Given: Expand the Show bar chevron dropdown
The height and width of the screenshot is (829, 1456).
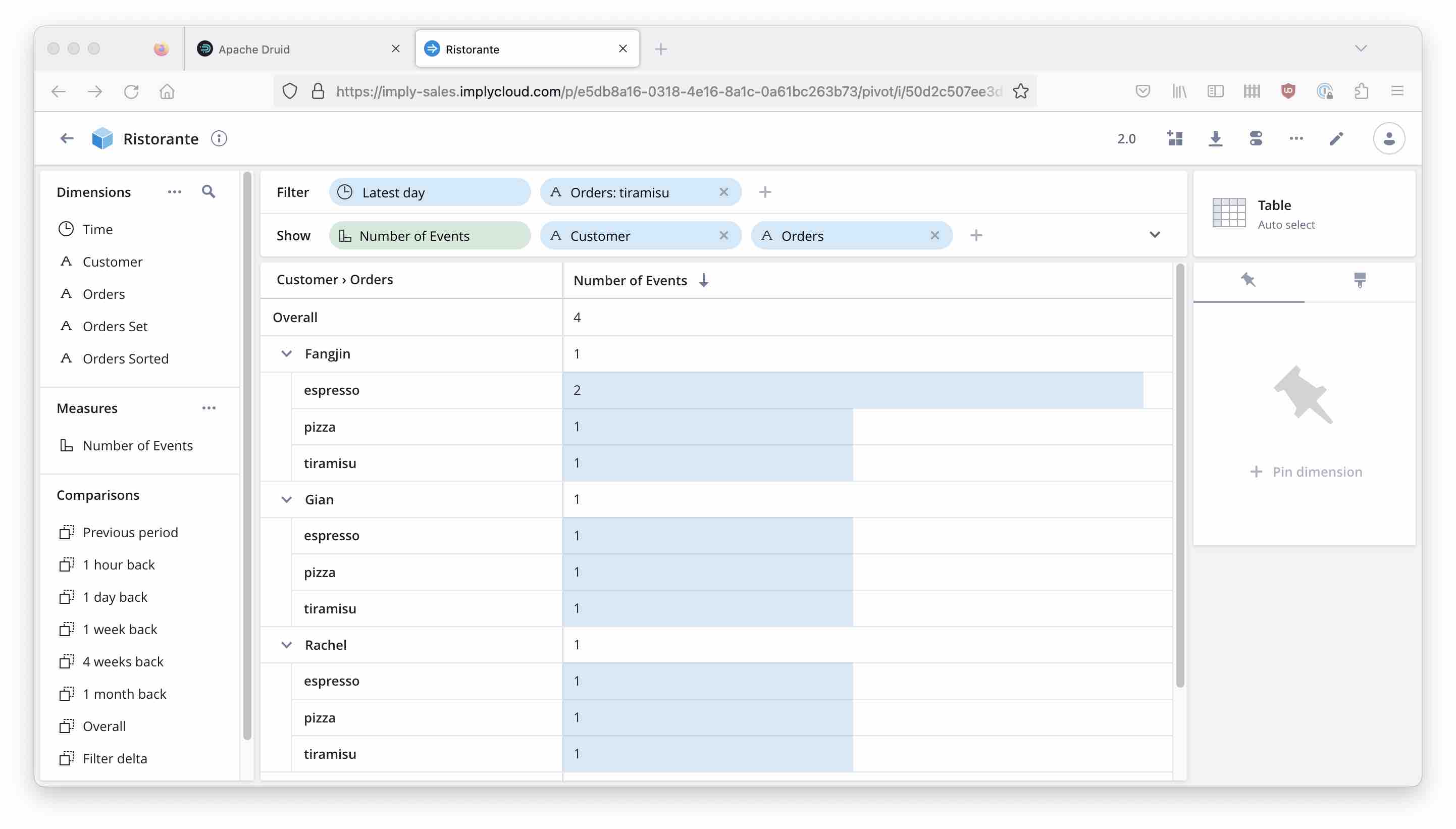Looking at the screenshot, I should click(1154, 235).
